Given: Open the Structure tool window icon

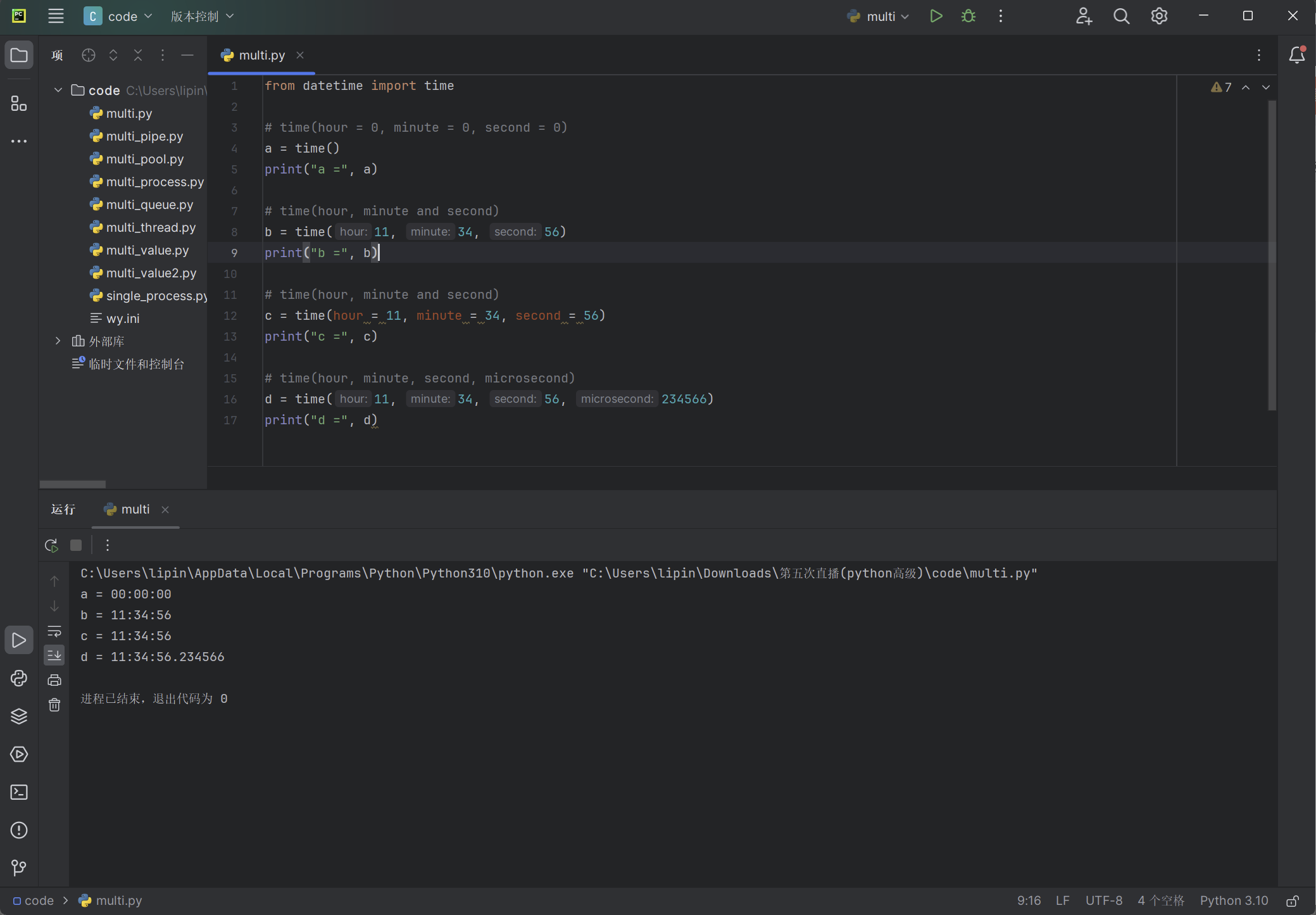Looking at the screenshot, I should (19, 103).
